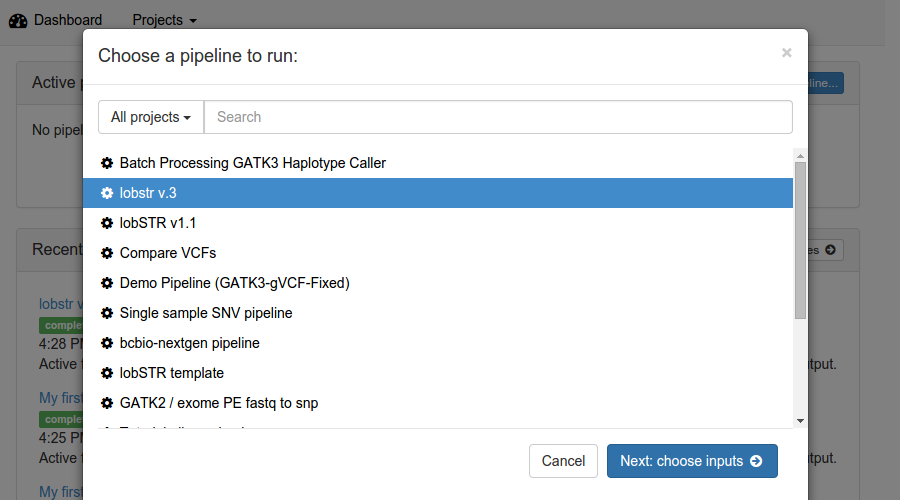Cancel the pipeline selection
Image resolution: width=900 pixels, height=500 pixels.
point(563,461)
